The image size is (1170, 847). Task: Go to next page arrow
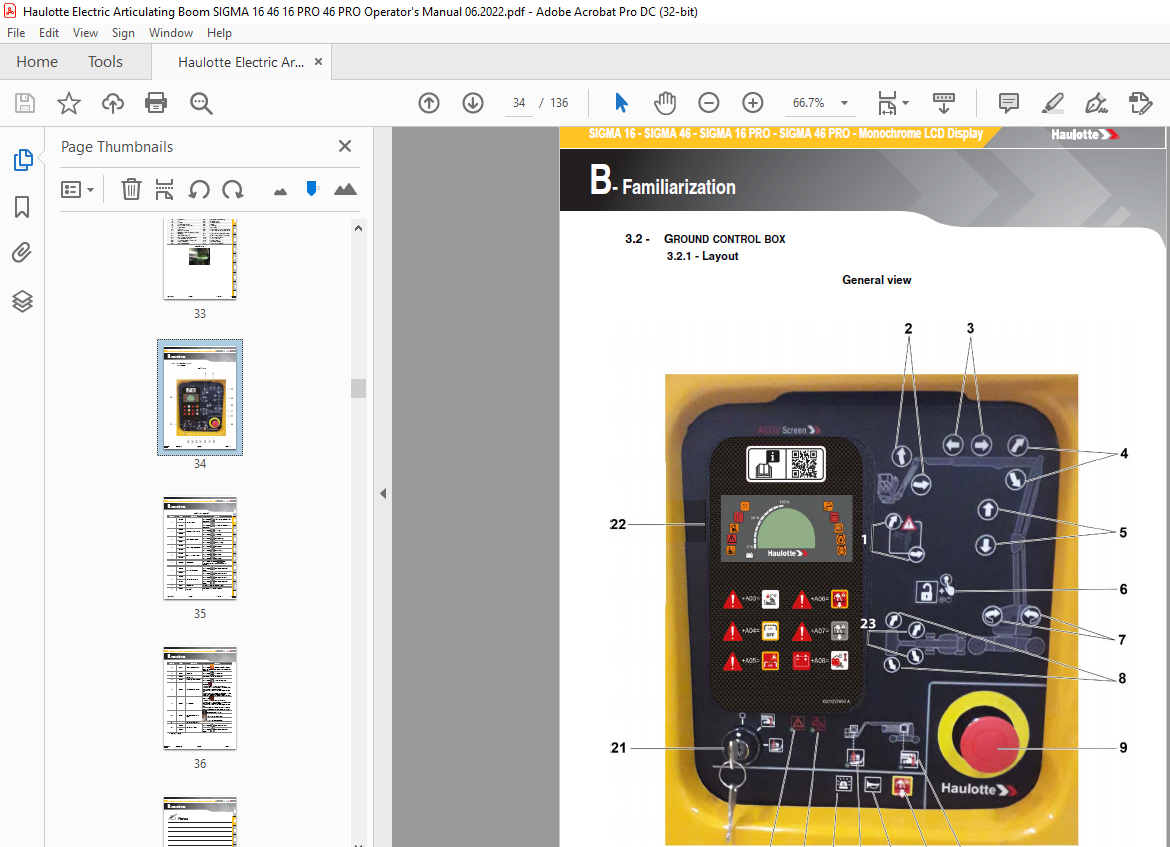(x=473, y=103)
